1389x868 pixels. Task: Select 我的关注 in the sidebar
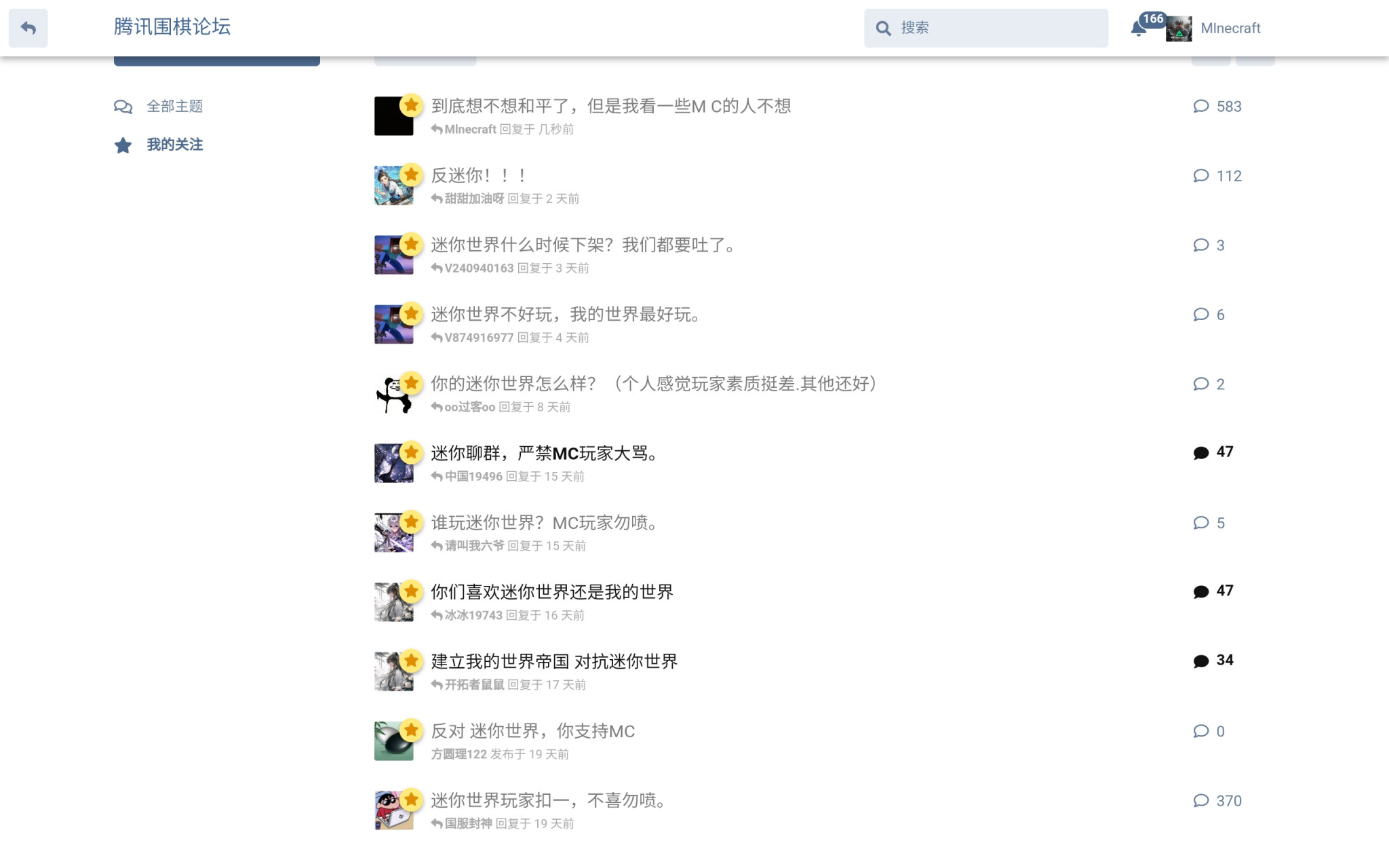(x=175, y=144)
